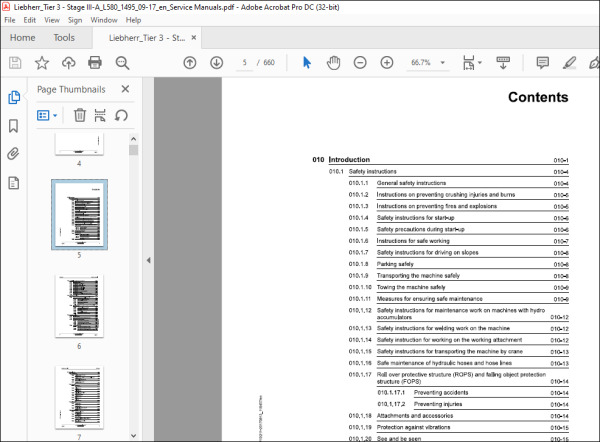Viewport: 600px width, 442px height.
Task: Select page 5 thumbnail
Action: (79, 214)
